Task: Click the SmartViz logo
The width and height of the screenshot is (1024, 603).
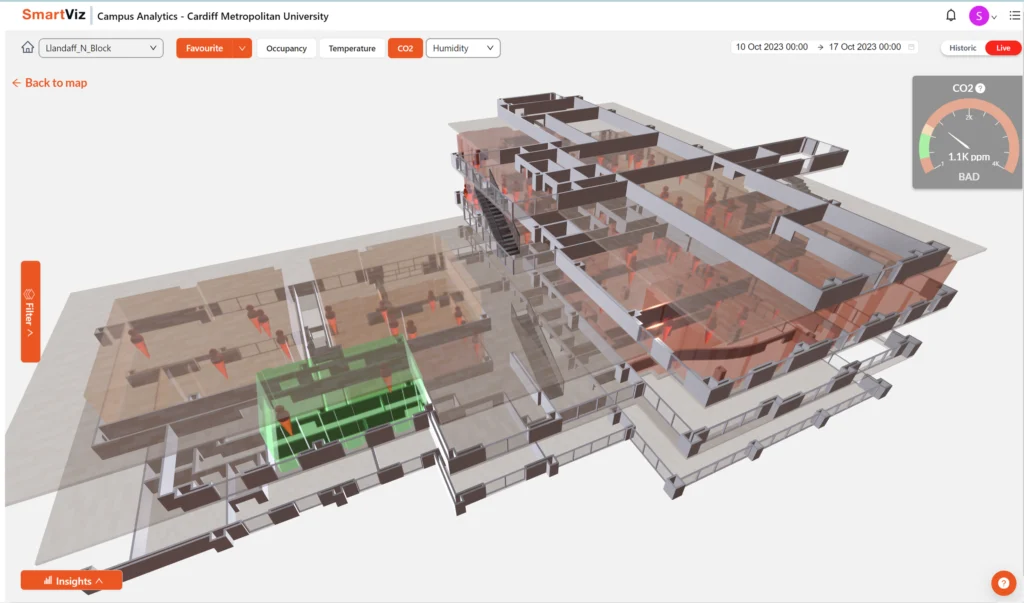Action: point(54,16)
